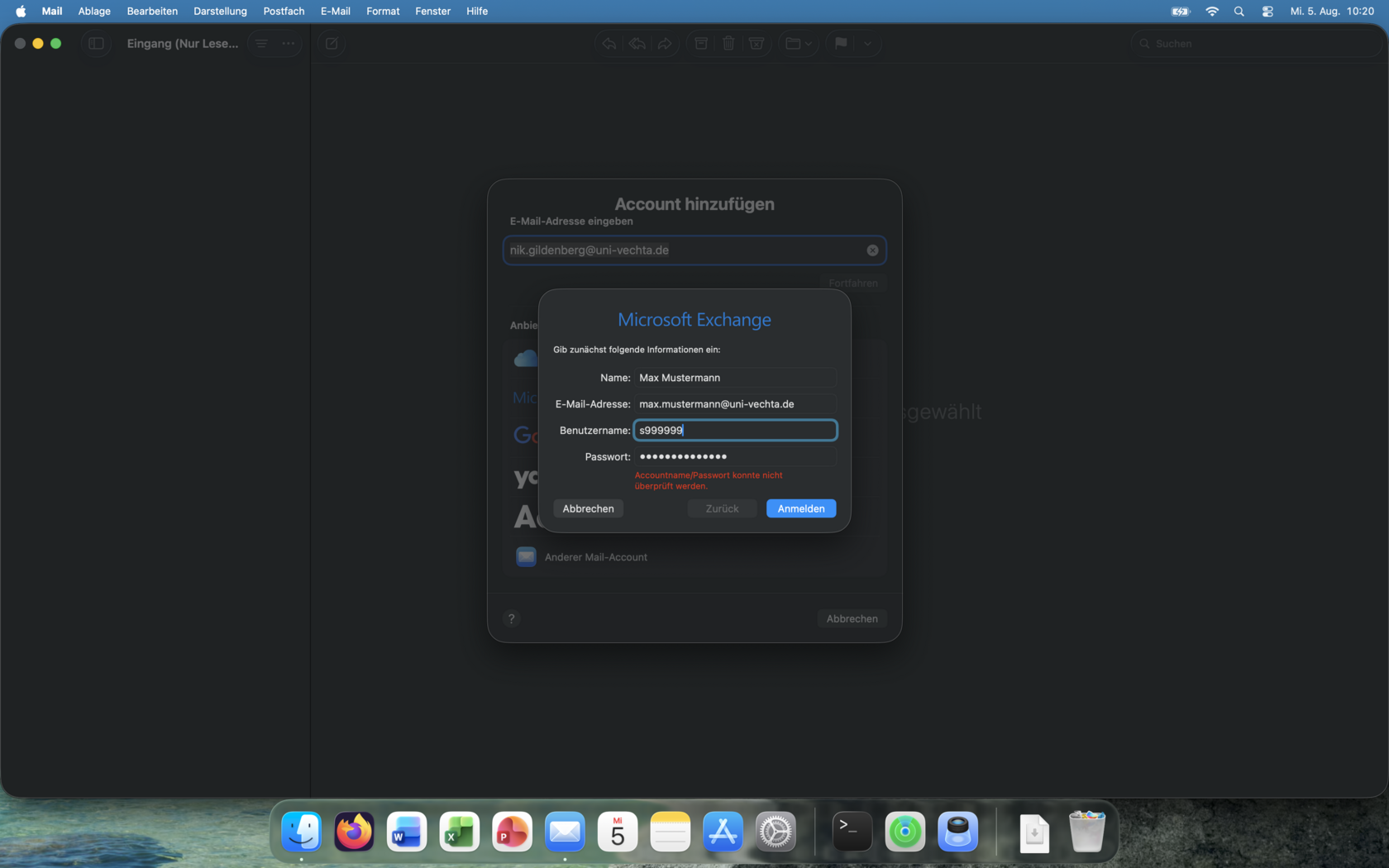Click the nik.gildenberg@uni-vechta.de address field

[694, 250]
